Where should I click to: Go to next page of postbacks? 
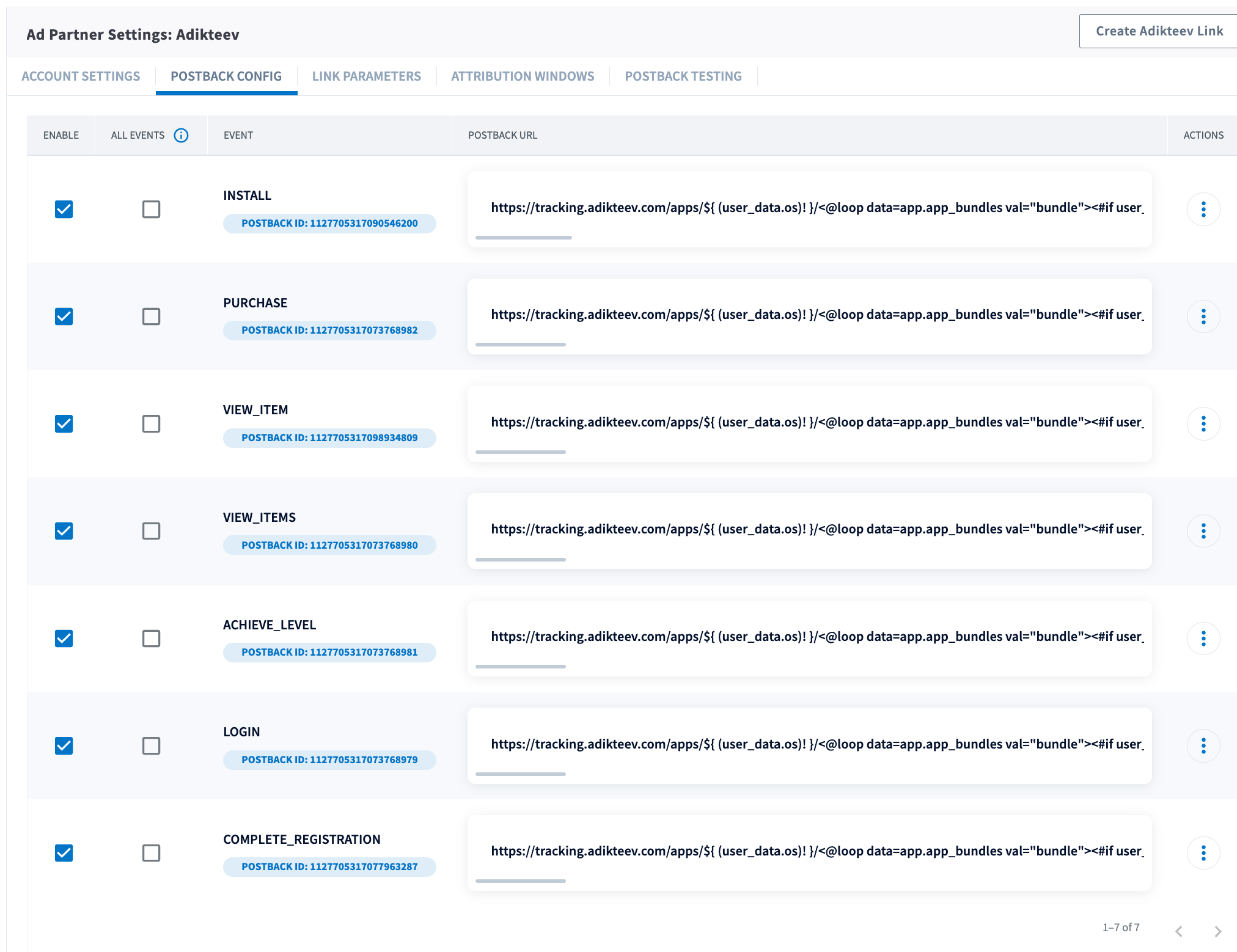[1217, 931]
